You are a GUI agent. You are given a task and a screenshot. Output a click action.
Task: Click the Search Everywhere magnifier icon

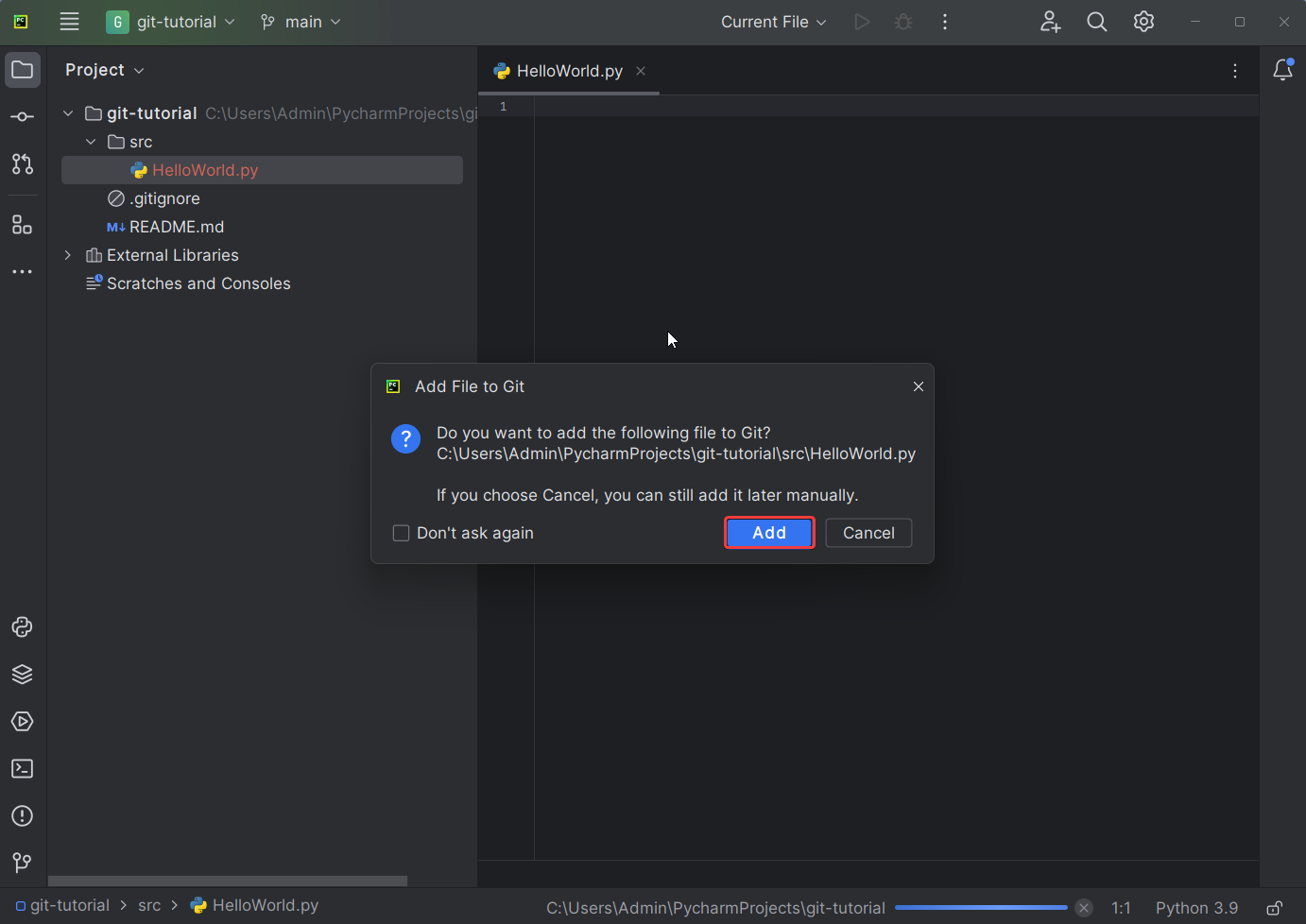point(1096,22)
